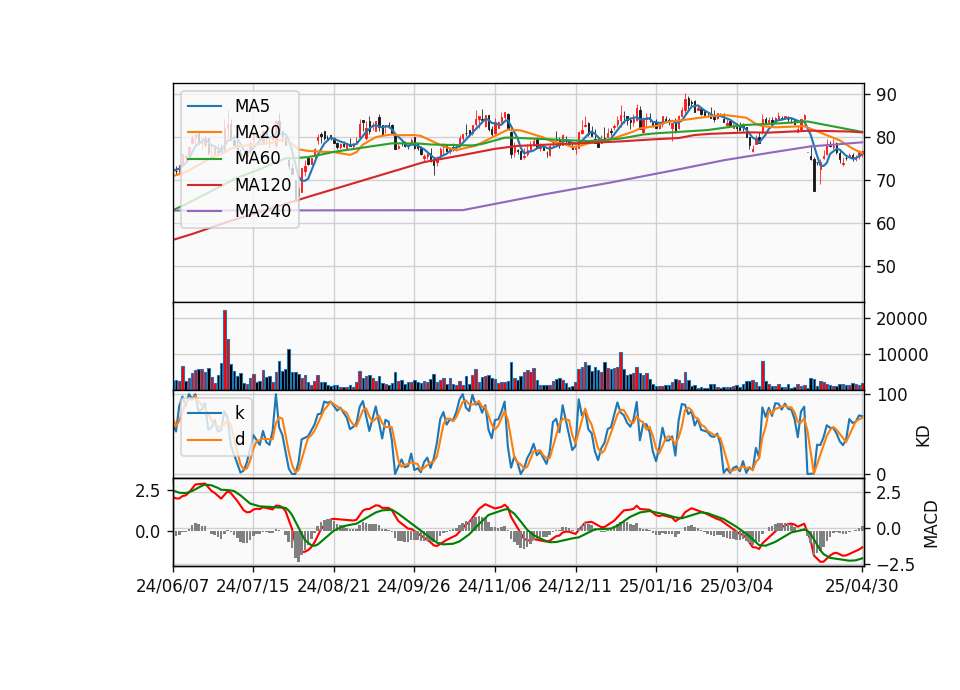Click the 90 price axis tick
This screenshot has height=690, width=960.
(886, 96)
